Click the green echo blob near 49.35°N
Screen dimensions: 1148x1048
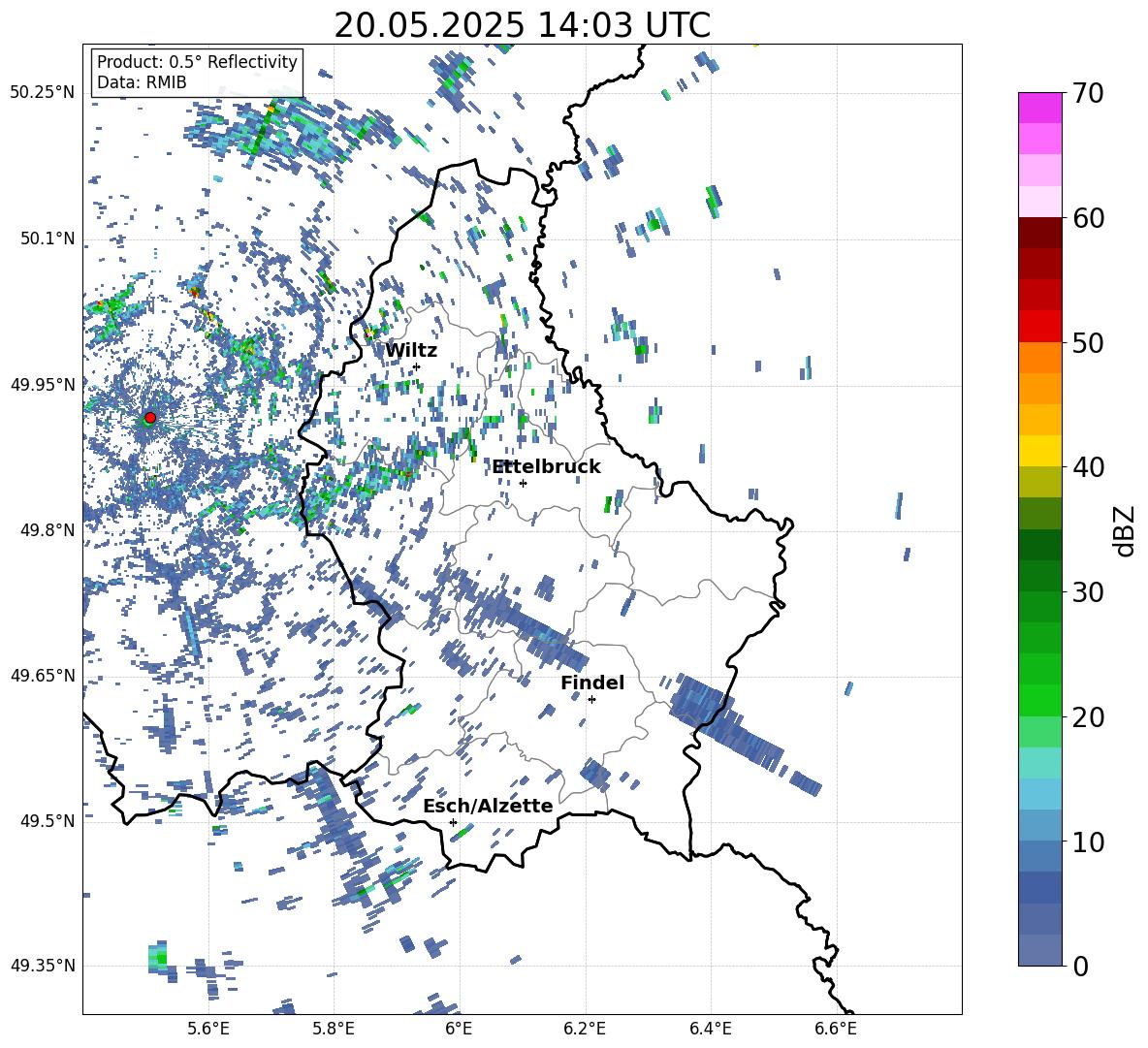pos(159,957)
